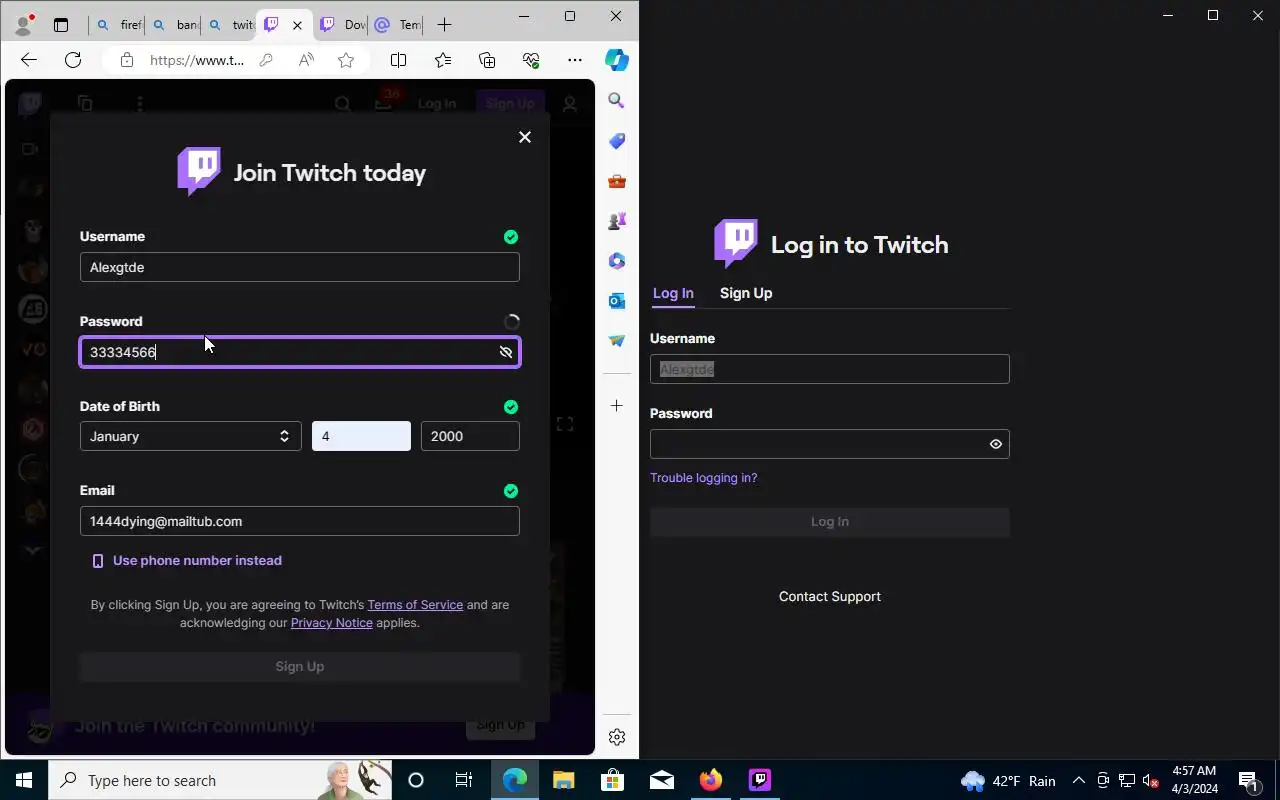Activate Read aloud icon in address bar
Viewport: 1280px width, 800px height.
coord(306,60)
